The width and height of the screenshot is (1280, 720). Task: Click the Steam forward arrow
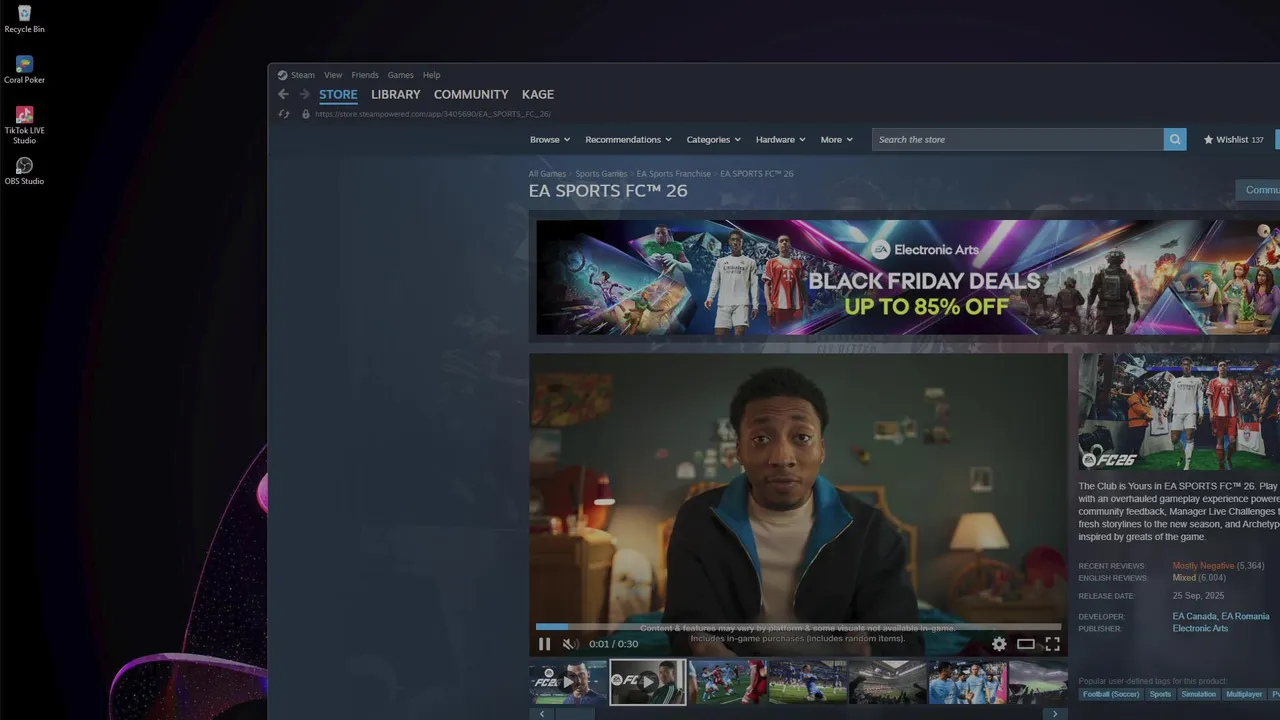point(304,94)
